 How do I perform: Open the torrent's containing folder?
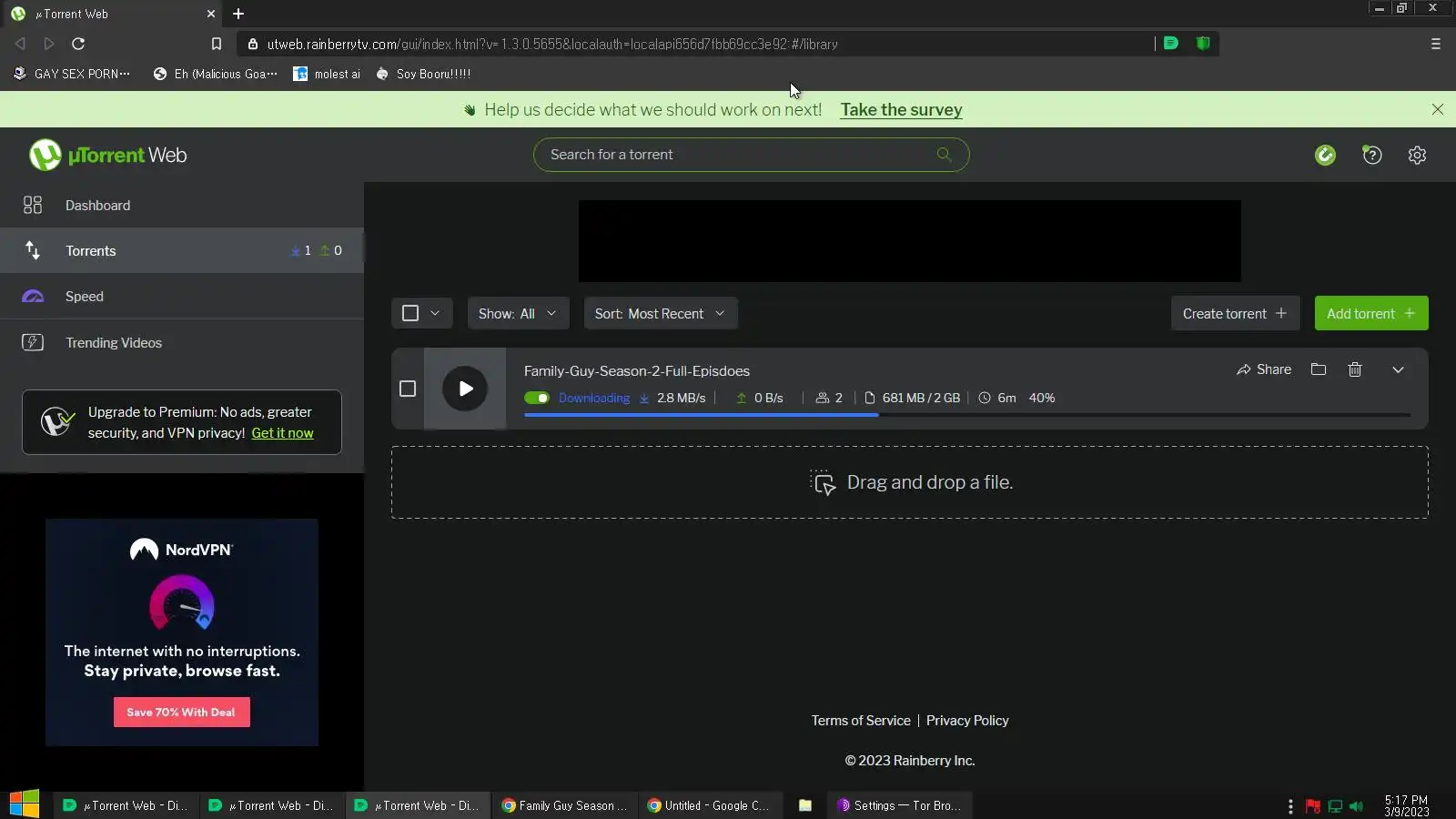click(1319, 369)
